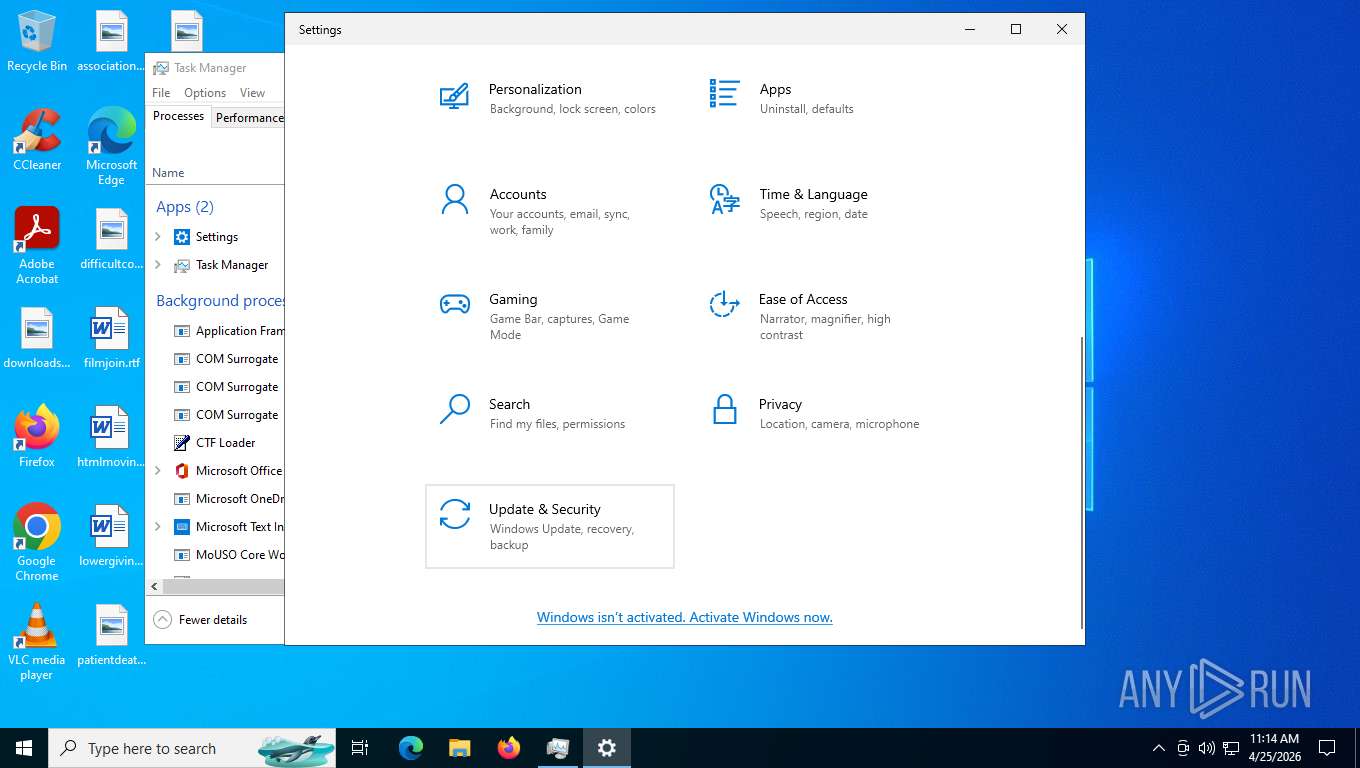This screenshot has height=768, width=1360.
Task: Expand the Microsoft Office process row
Action: (158, 471)
